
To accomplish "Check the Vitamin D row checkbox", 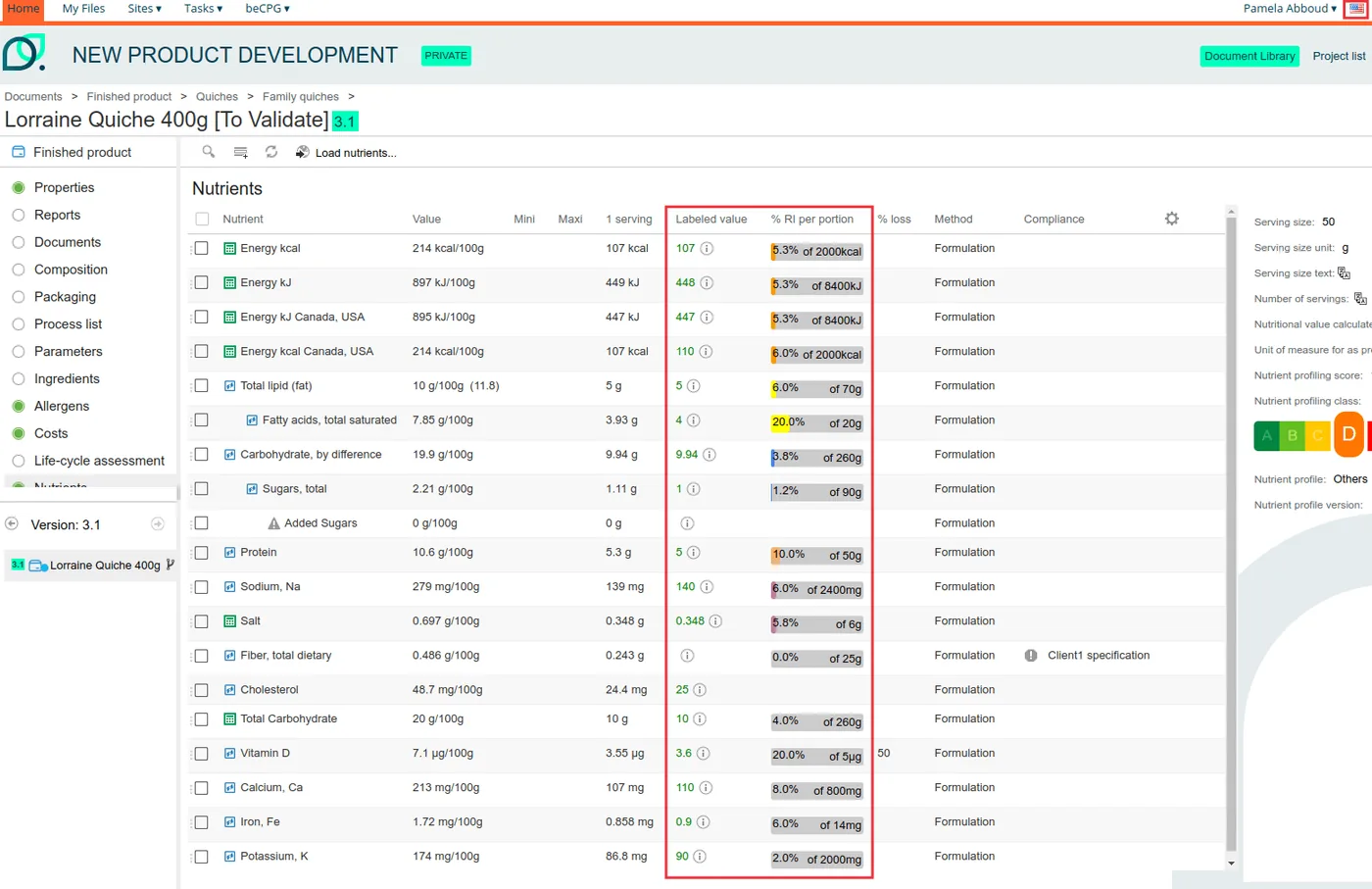I will (x=202, y=754).
